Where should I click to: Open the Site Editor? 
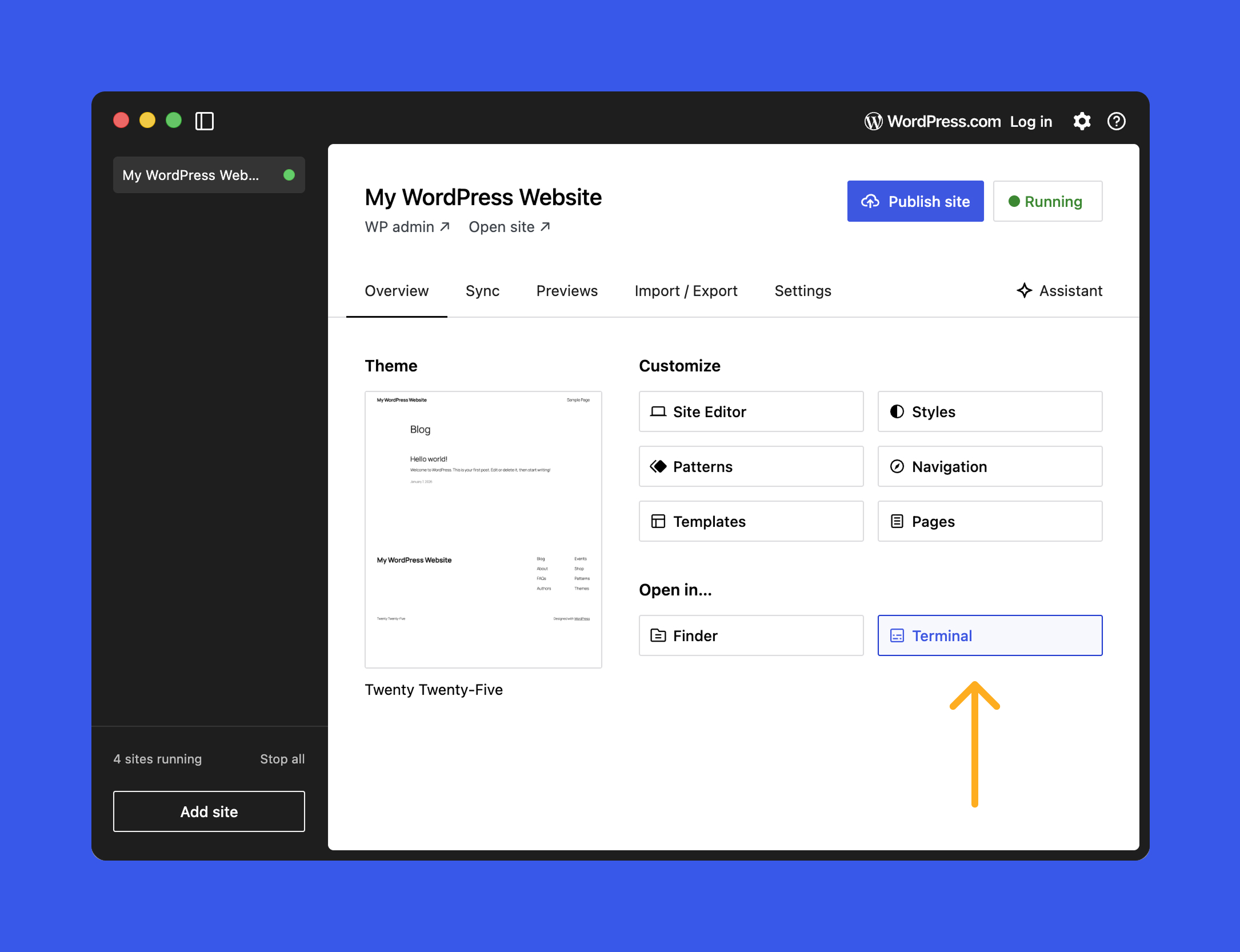750,411
